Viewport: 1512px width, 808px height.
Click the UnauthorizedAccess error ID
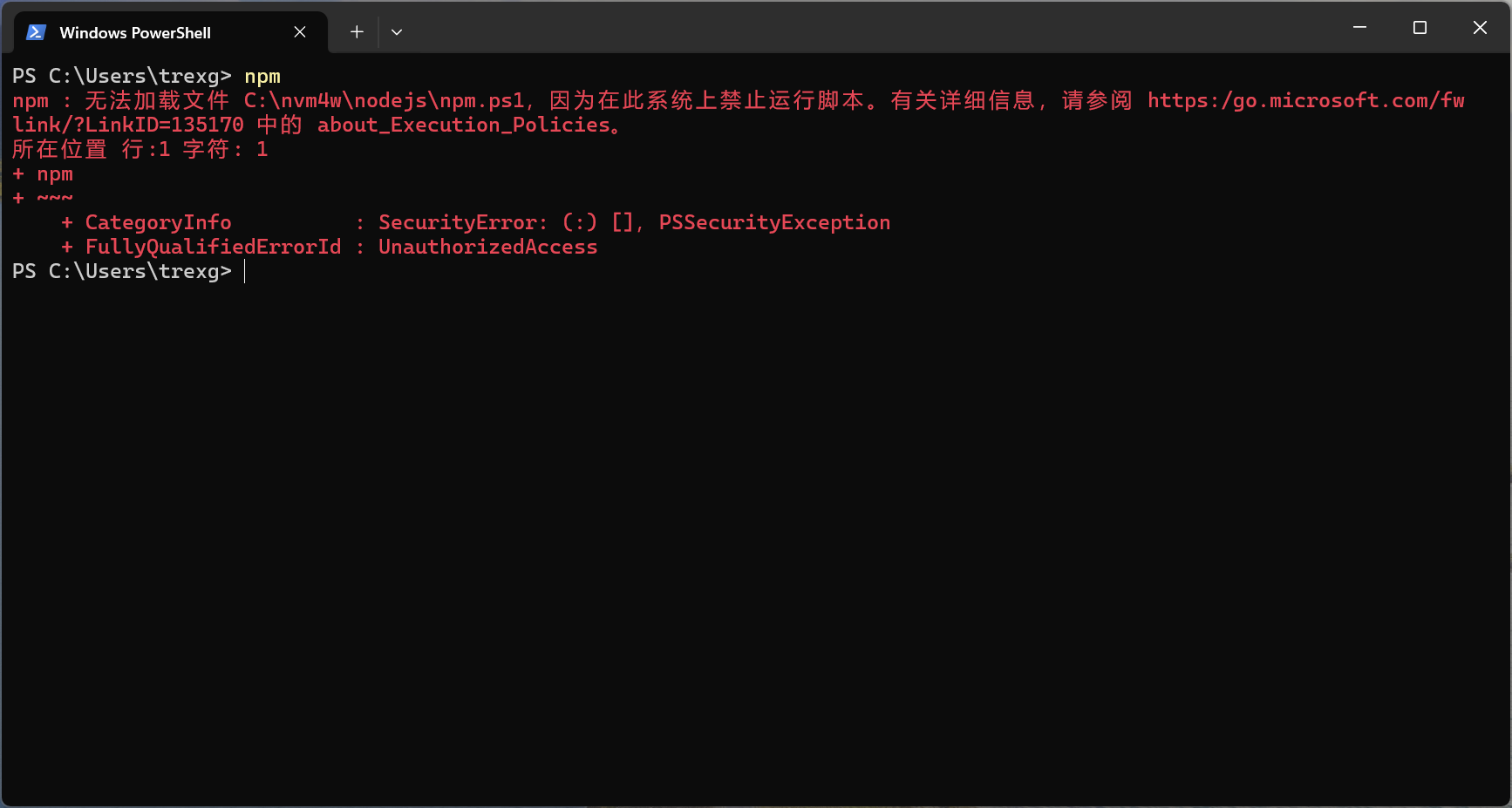487,248
